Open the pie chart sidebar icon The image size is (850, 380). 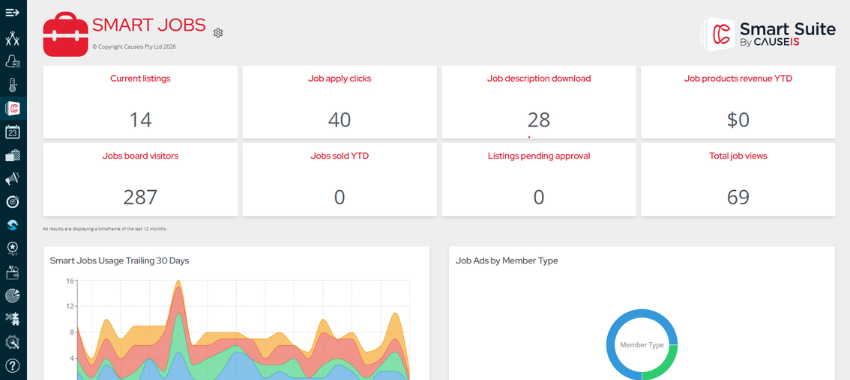point(12,295)
